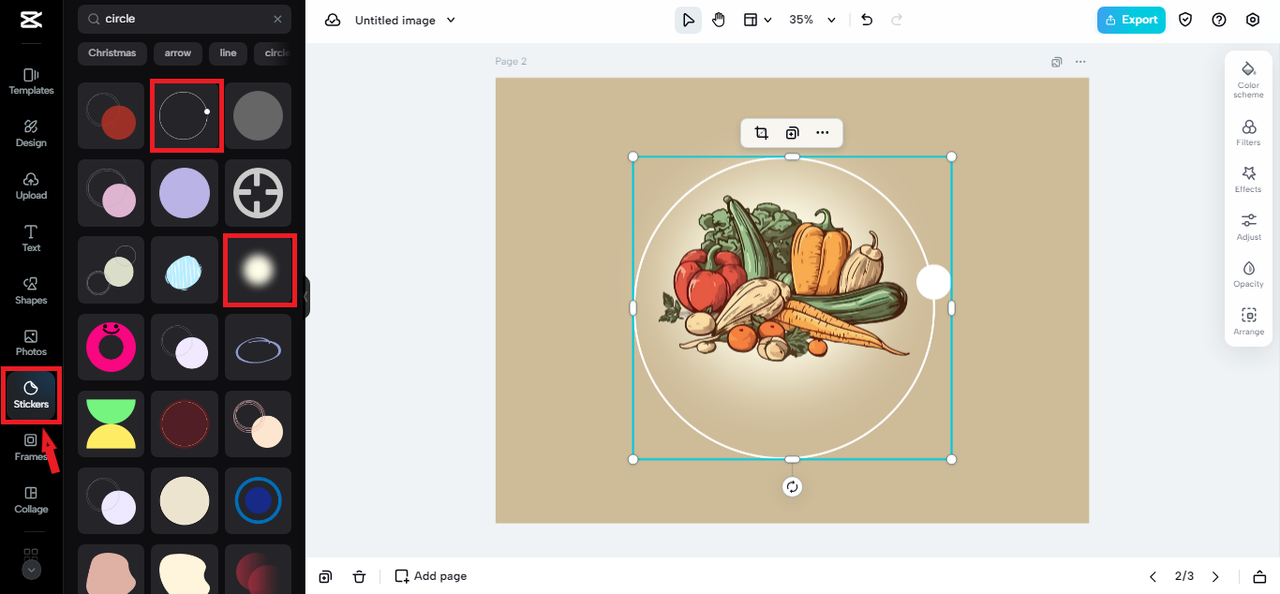Open the 35% zoom dropdown
Viewport: 1280px width, 594px height.
coord(812,20)
